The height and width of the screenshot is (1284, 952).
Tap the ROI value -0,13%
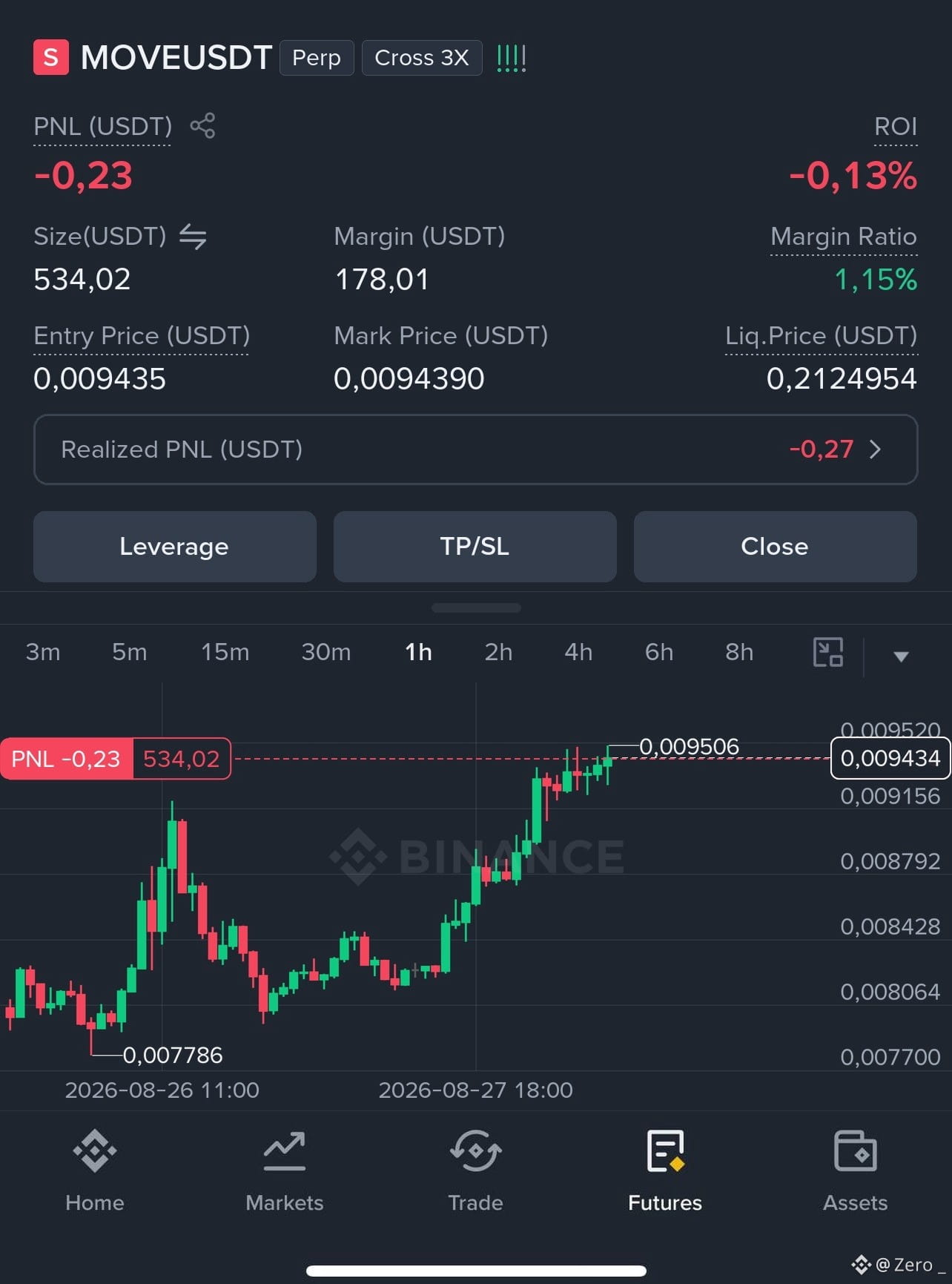[853, 176]
